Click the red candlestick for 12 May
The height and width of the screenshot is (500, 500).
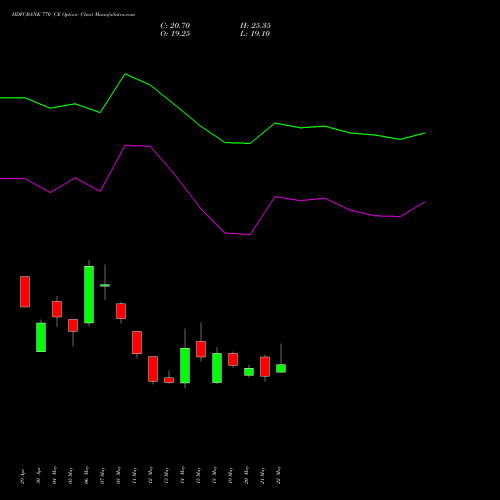point(153,369)
